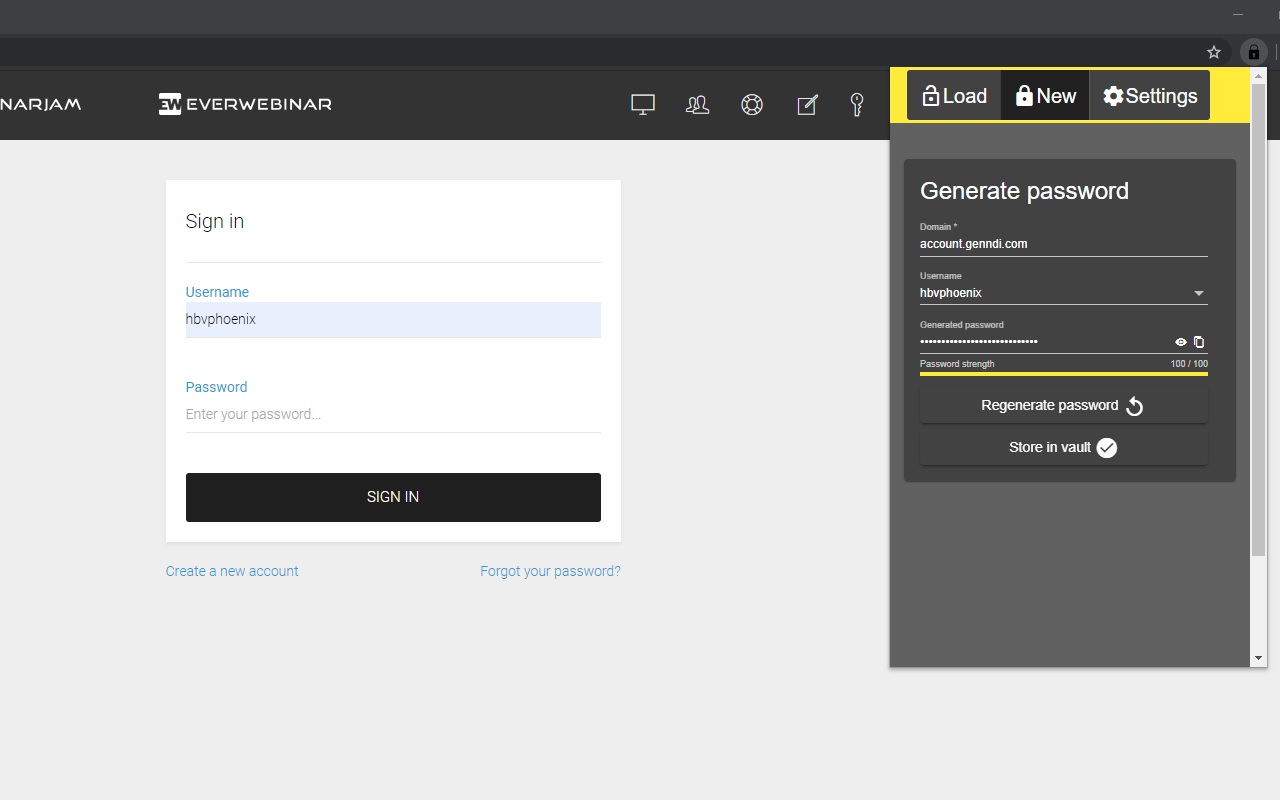Click the Generate password heading
This screenshot has height=800, width=1280.
(x=1024, y=191)
